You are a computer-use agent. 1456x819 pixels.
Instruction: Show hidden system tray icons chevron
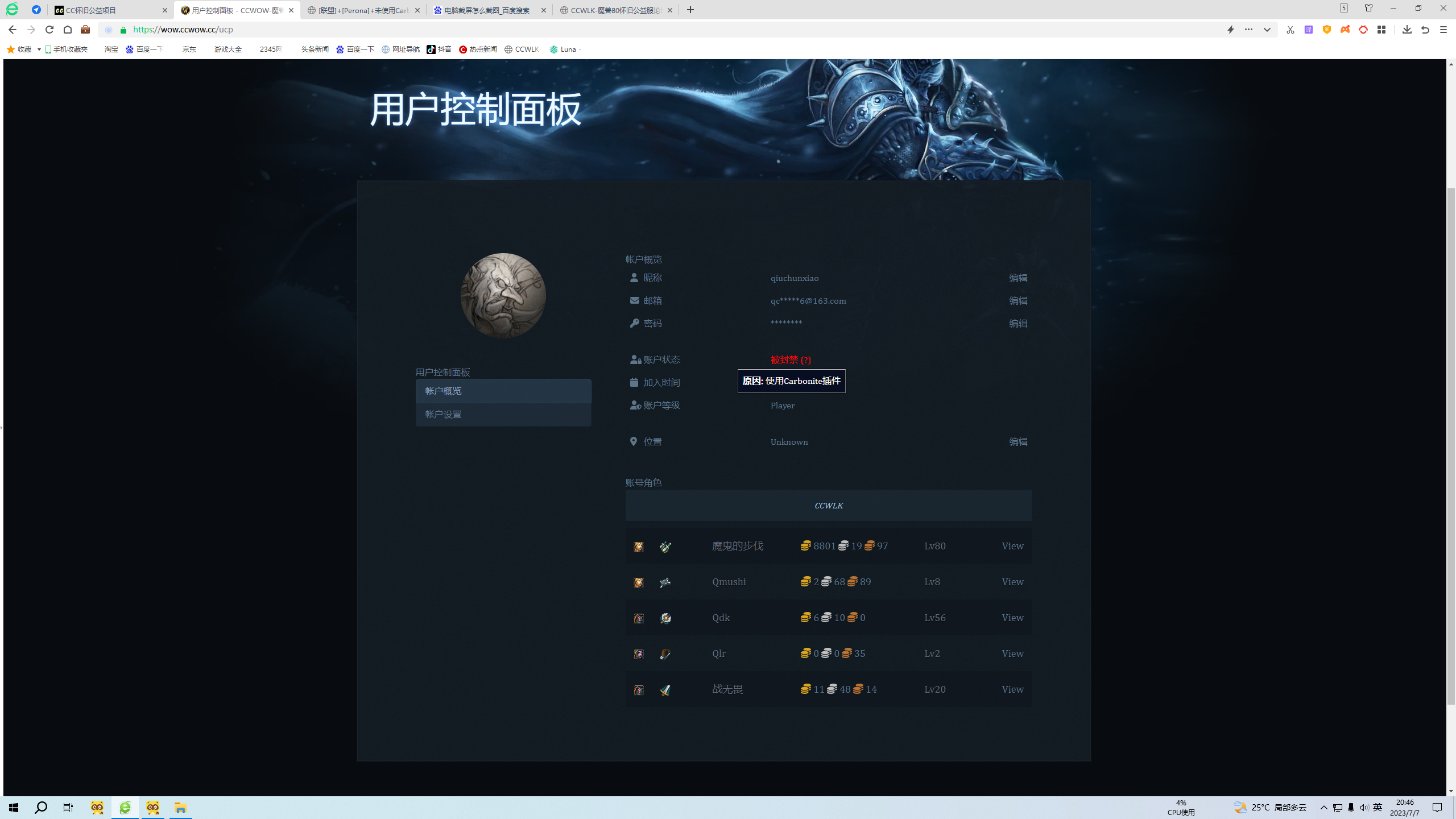[1324, 808]
